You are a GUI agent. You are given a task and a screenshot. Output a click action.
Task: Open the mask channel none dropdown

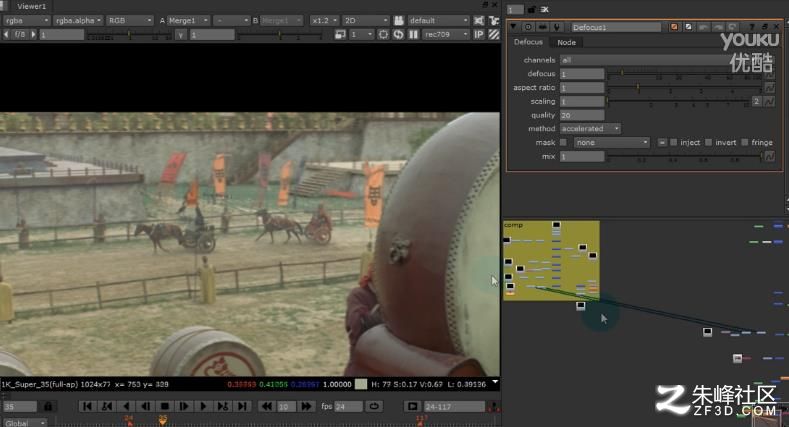point(612,143)
